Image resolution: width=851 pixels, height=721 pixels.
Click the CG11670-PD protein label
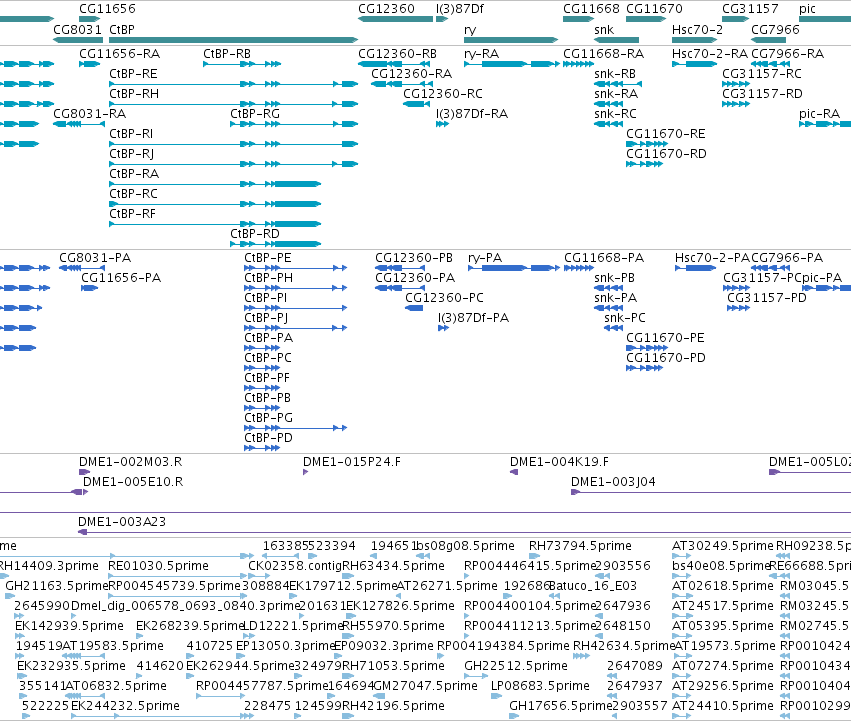click(666, 358)
